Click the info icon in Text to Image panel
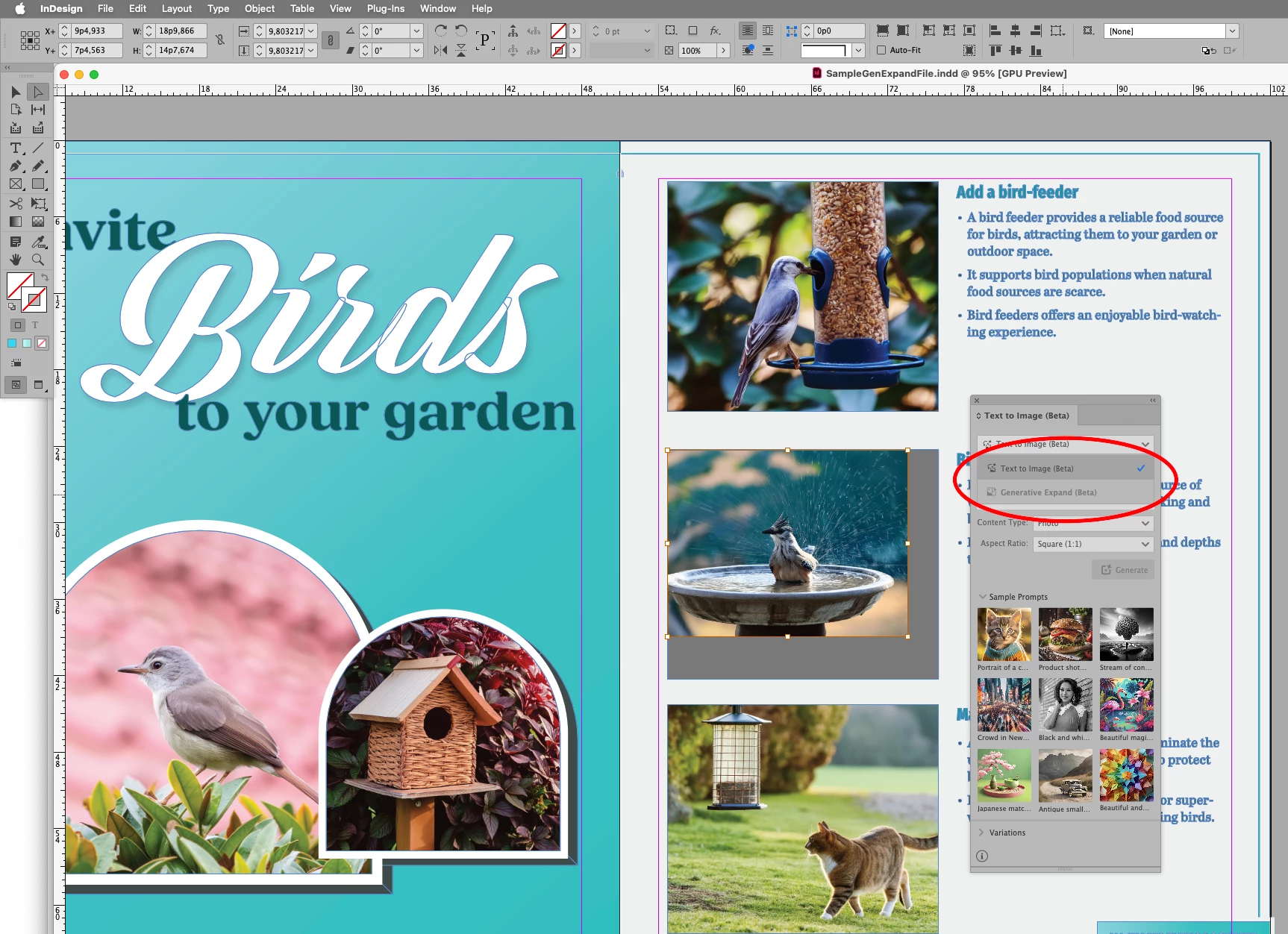Screen dimensions: 1288x934 click(982, 856)
